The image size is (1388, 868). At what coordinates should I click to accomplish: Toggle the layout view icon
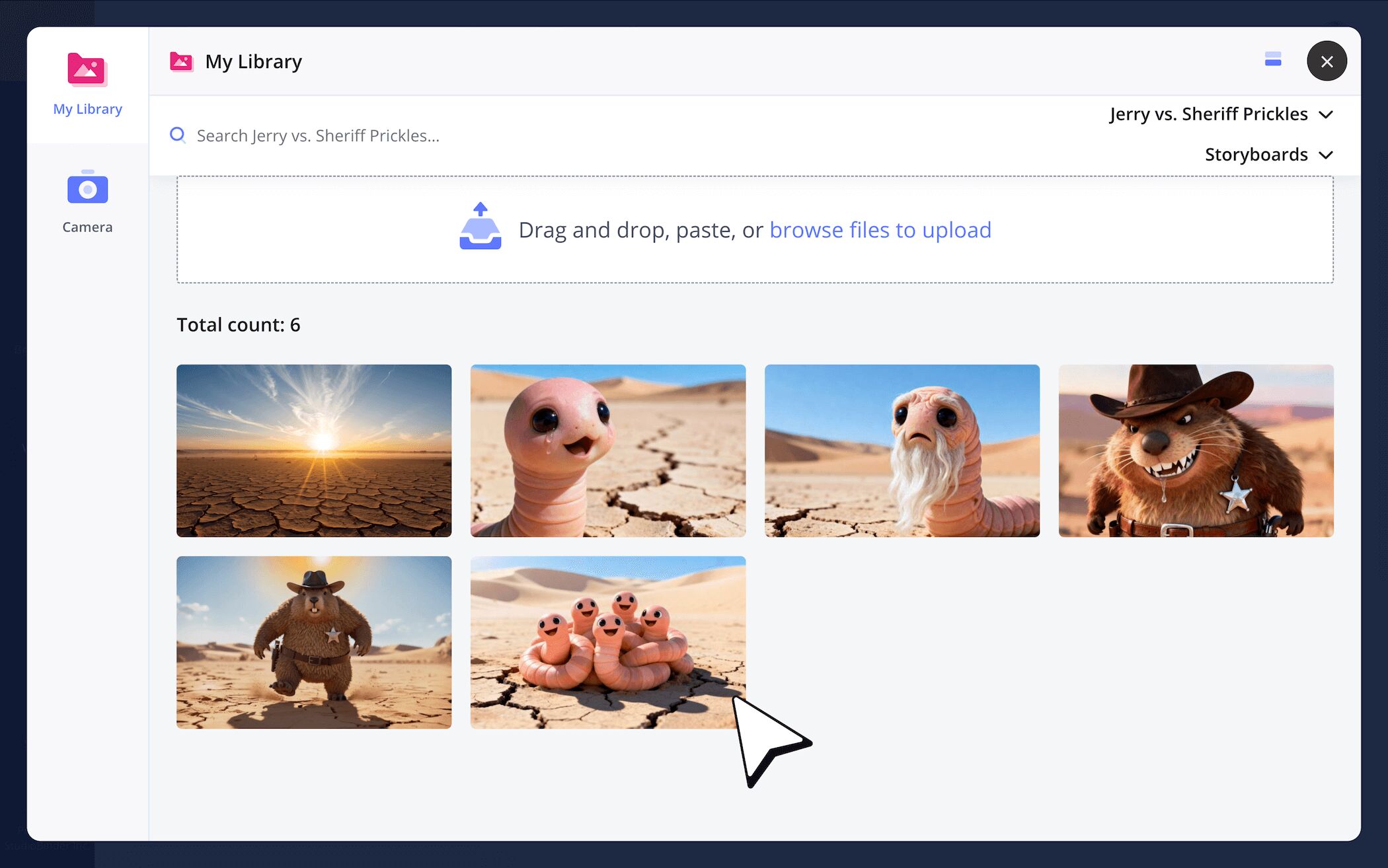click(x=1273, y=59)
